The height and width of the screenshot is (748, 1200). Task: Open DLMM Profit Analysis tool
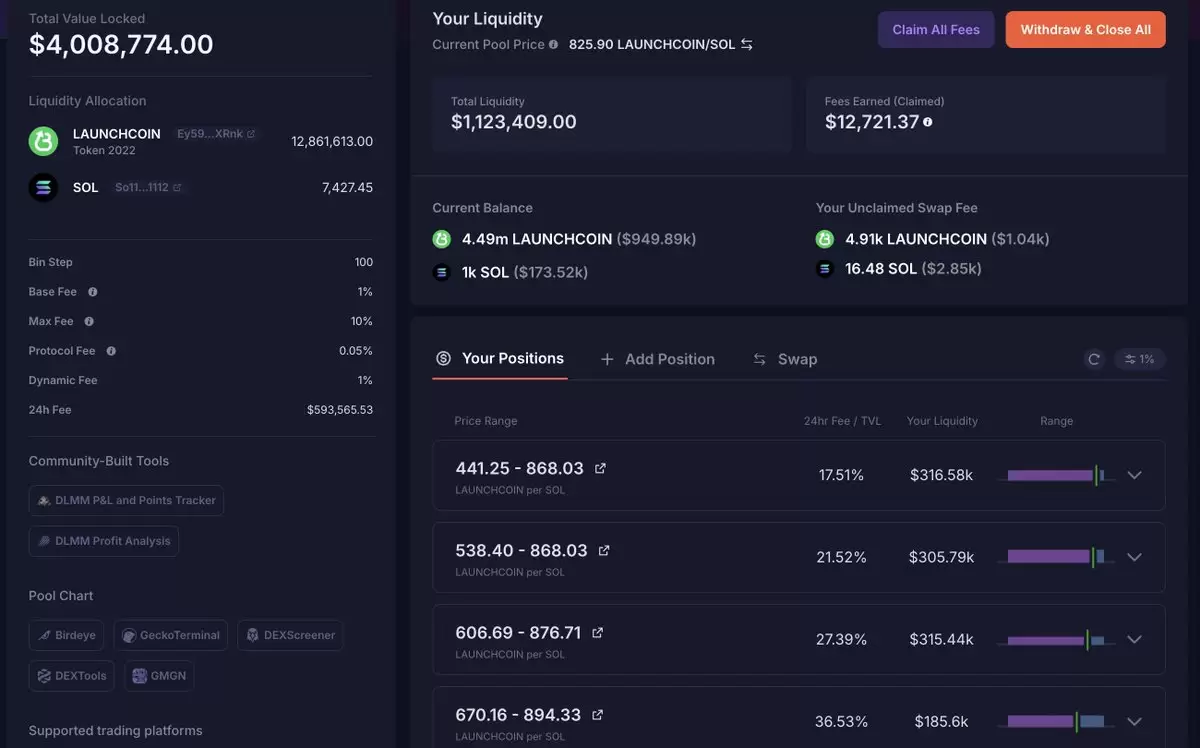click(104, 541)
